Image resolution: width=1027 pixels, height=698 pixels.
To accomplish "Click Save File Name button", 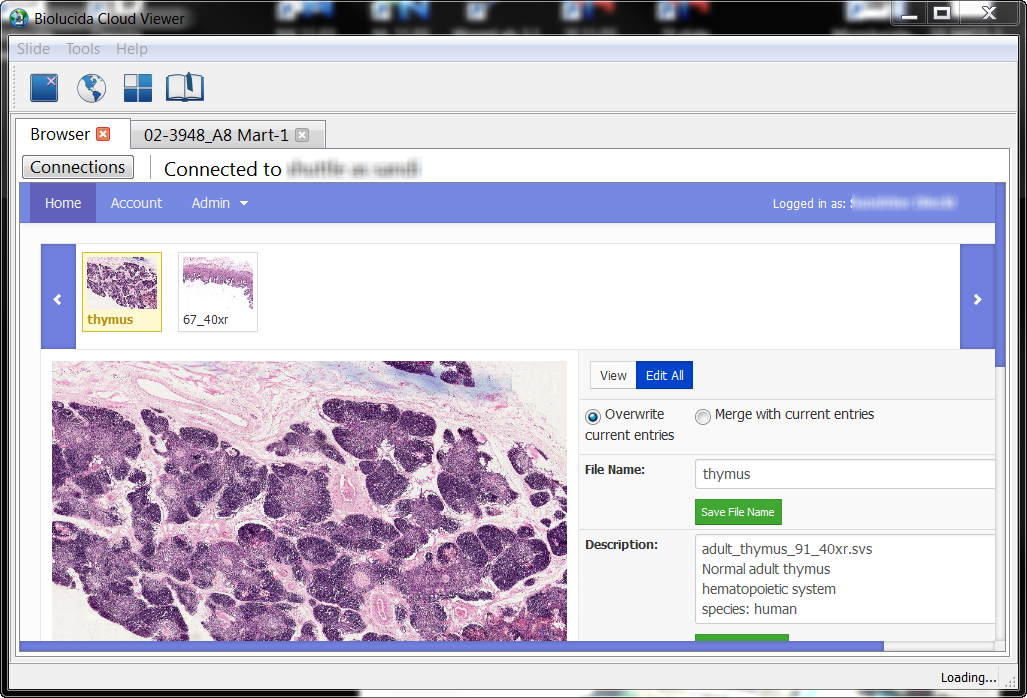I will point(737,512).
